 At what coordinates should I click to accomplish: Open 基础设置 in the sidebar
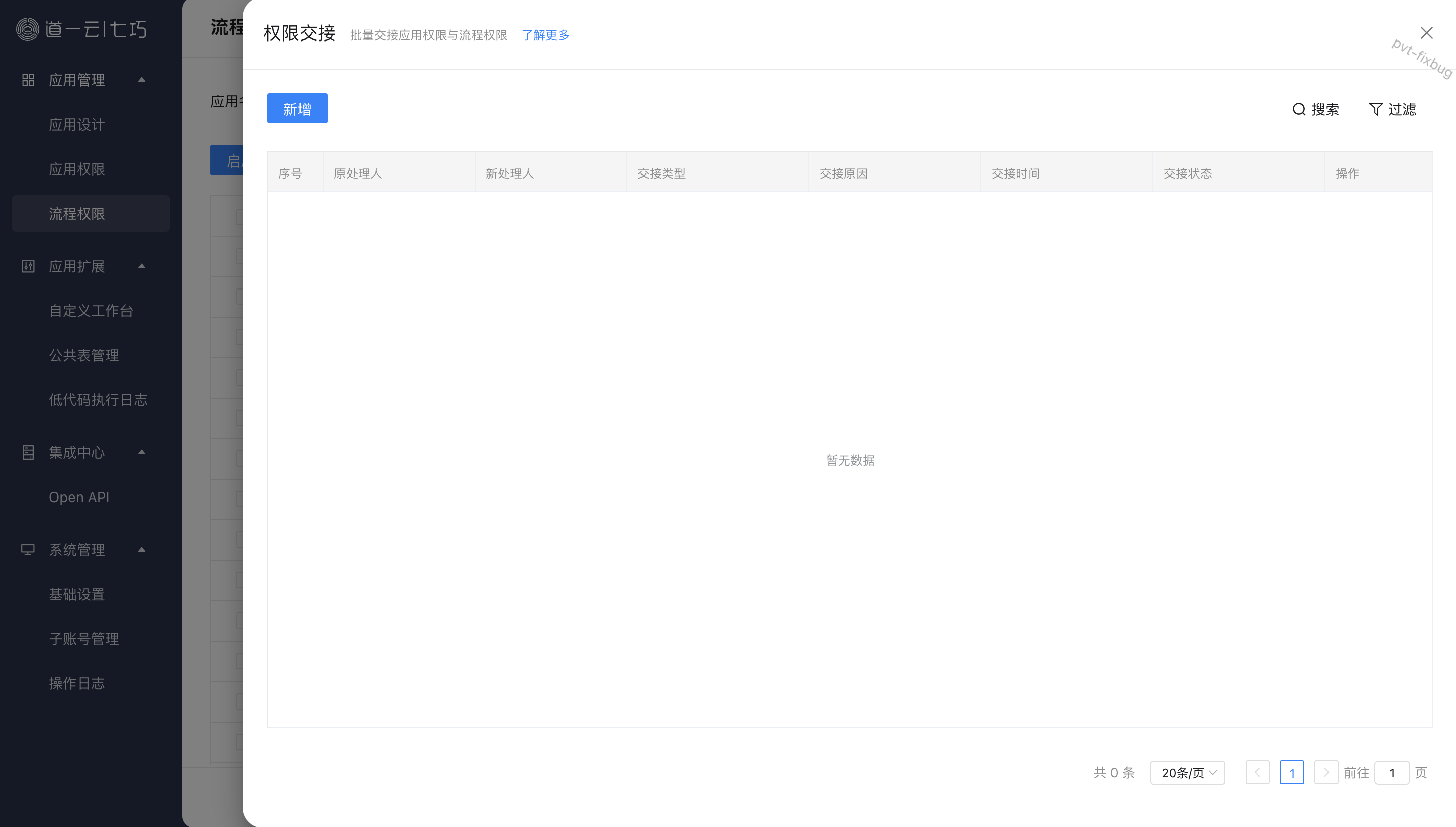click(x=76, y=594)
